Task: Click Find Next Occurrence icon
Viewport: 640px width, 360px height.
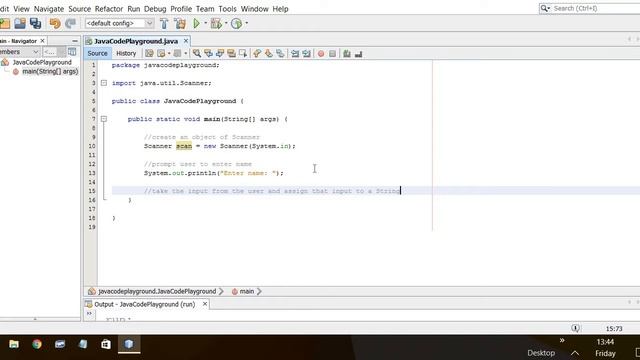Action: (220, 53)
